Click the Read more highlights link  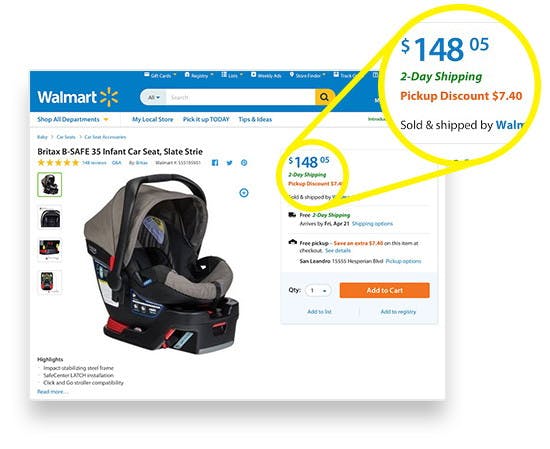(53, 392)
